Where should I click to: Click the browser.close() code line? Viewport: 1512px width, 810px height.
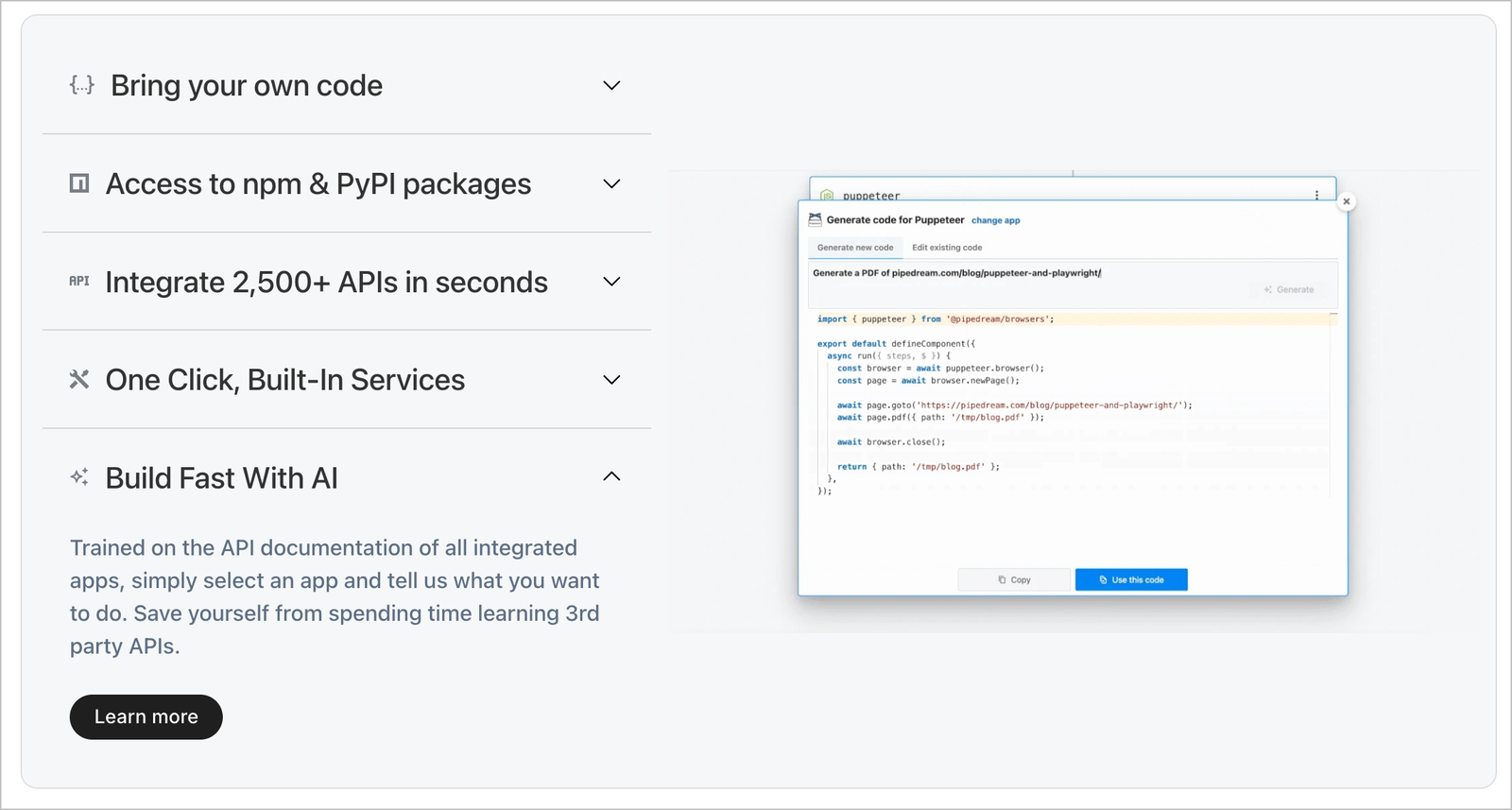[x=891, y=442]
